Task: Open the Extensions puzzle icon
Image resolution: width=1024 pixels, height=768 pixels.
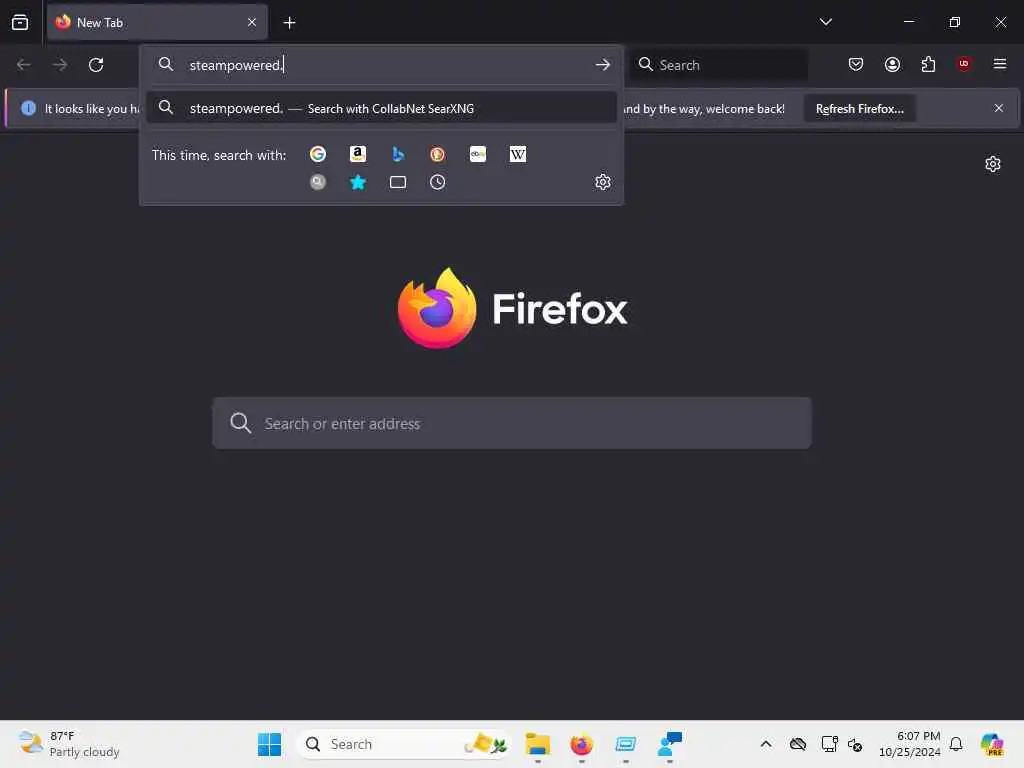Action: click(x=928, y=64)
